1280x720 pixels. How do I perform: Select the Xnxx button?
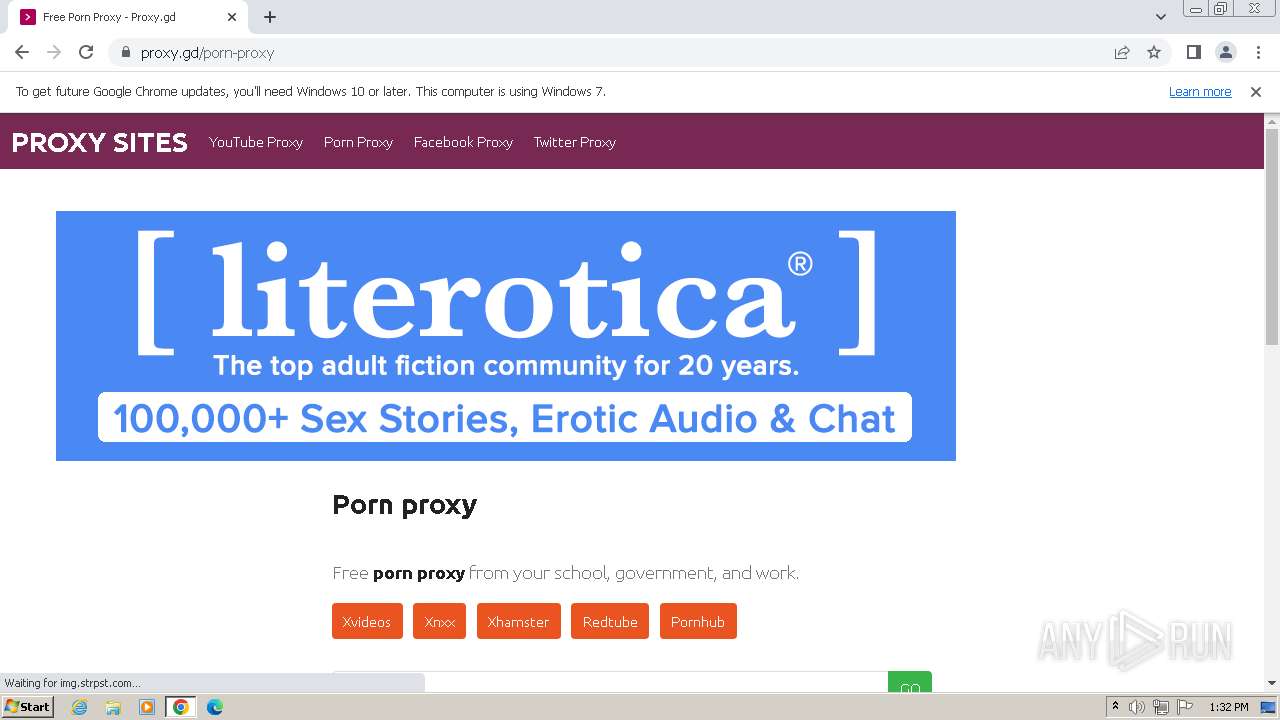tap(439, 621)
